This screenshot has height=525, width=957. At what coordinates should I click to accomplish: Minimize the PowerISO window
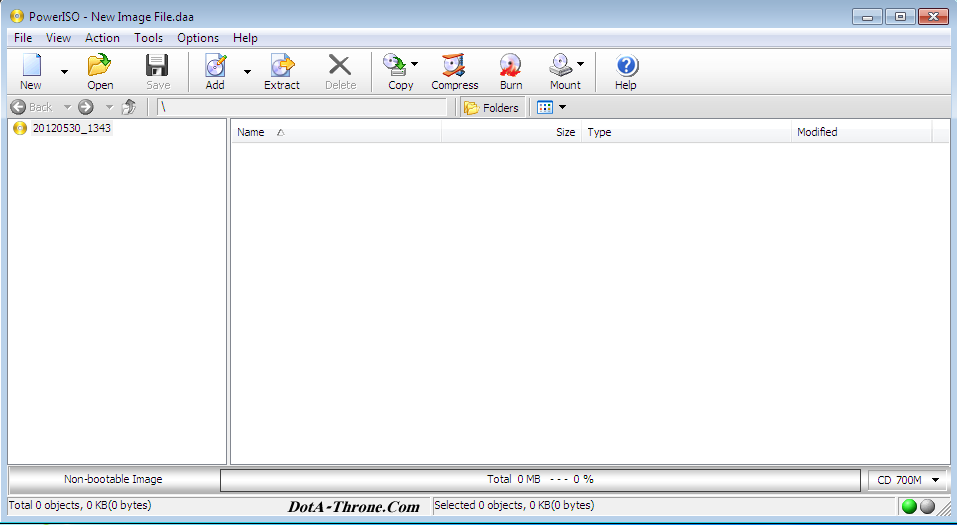[x=868, y=16]
